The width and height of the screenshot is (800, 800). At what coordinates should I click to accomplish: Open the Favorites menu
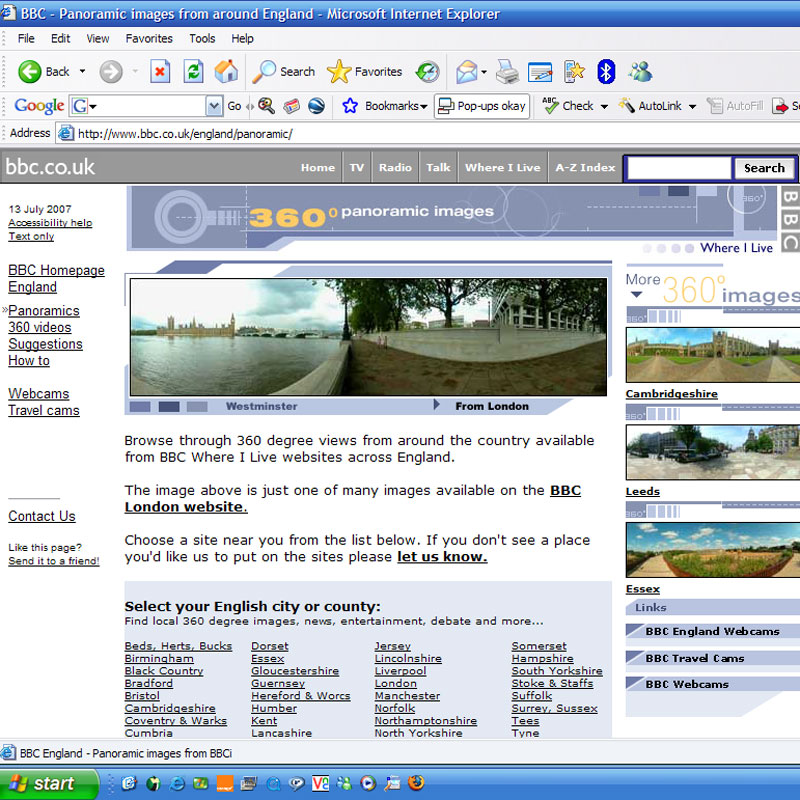(147, 39)
